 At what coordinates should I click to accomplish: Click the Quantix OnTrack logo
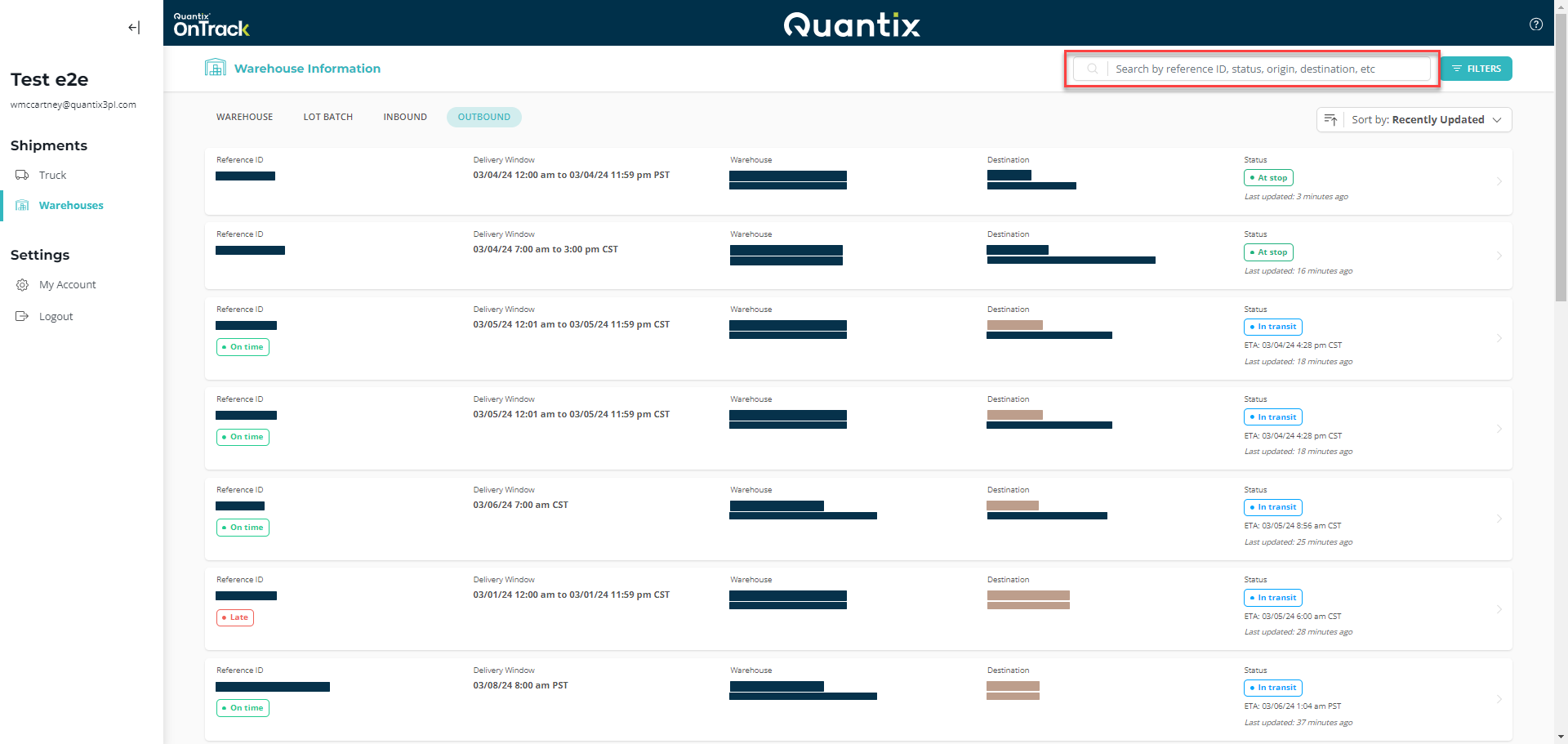click(210, 23)
